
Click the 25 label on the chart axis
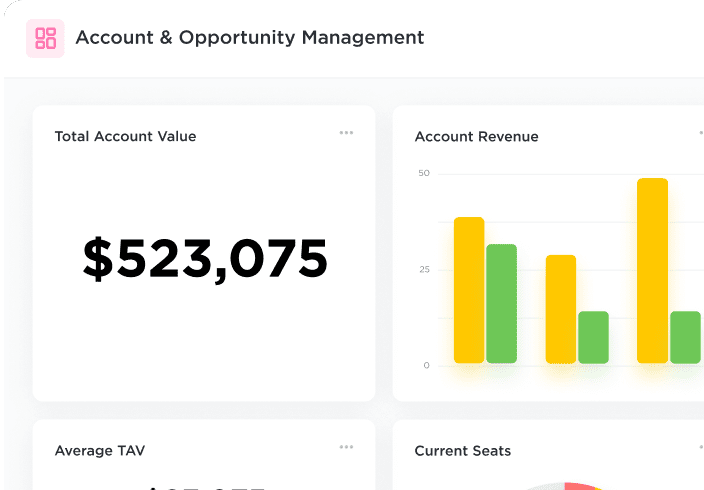point(424,270)
